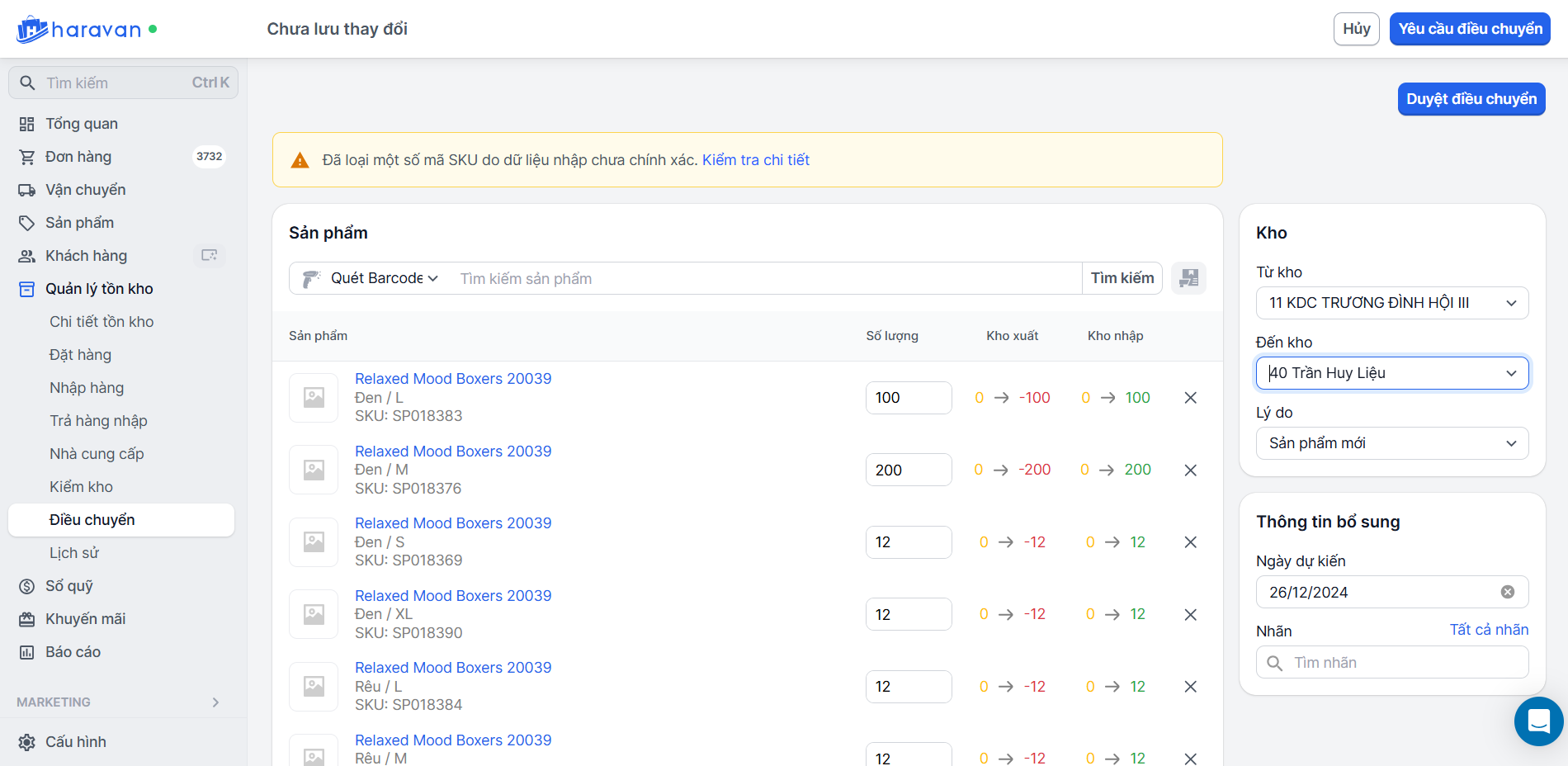1568x766 pixels.
Task: Remove product with SKU SP018376
Action: click(1190, 470)
